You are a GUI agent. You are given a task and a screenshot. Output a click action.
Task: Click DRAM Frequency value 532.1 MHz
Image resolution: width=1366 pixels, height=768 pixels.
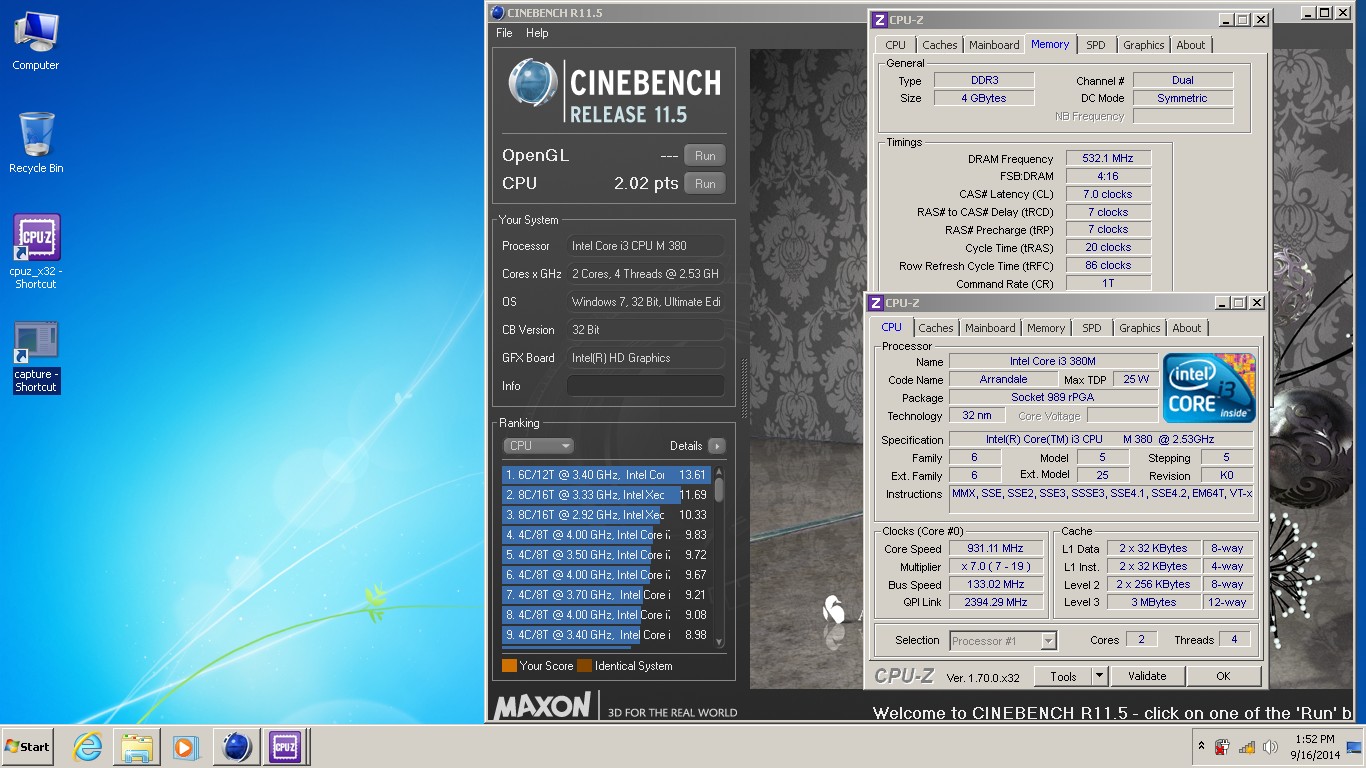coord(1108,159)
